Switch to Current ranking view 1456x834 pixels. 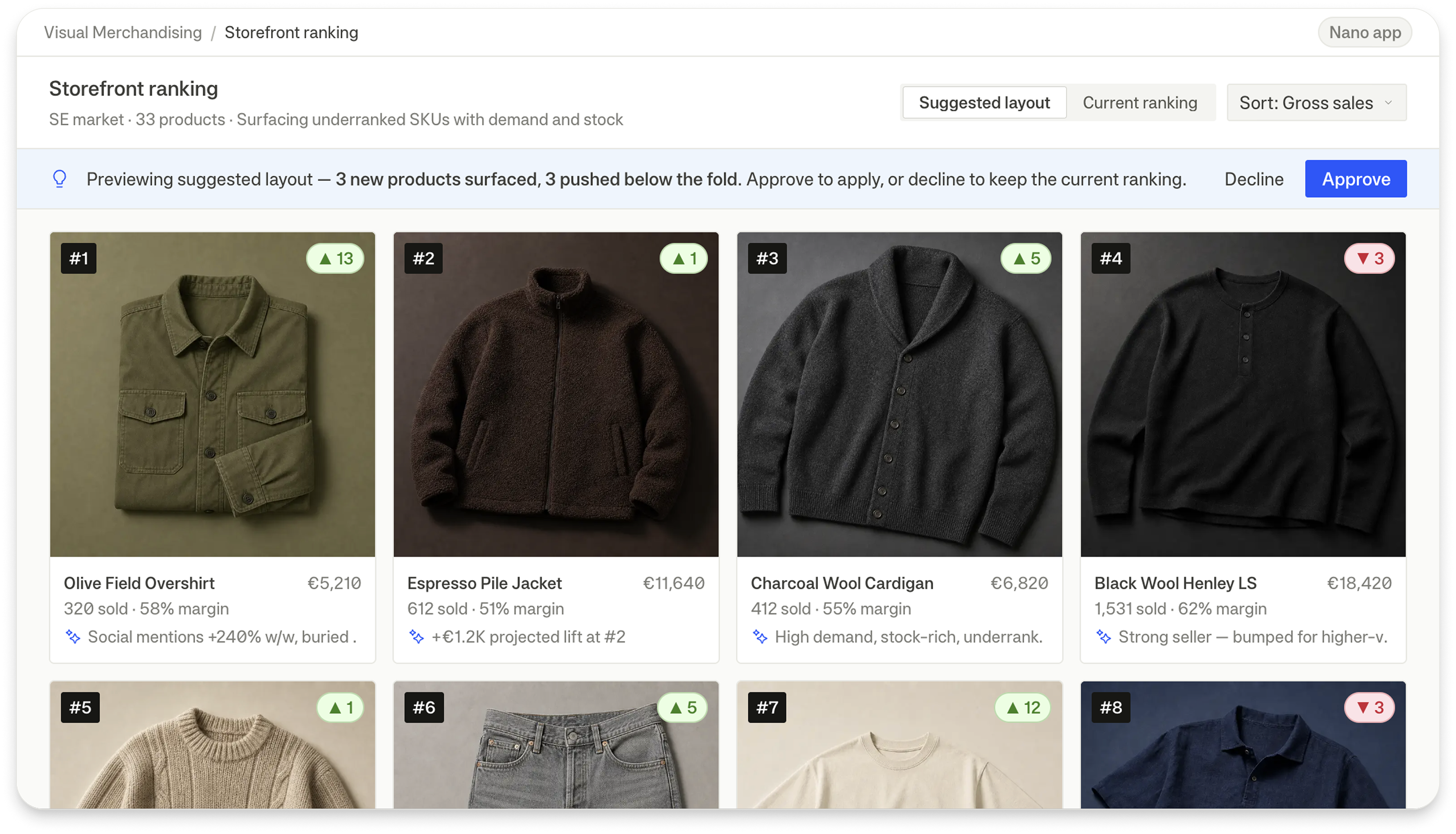click(x=1140, y=103)
